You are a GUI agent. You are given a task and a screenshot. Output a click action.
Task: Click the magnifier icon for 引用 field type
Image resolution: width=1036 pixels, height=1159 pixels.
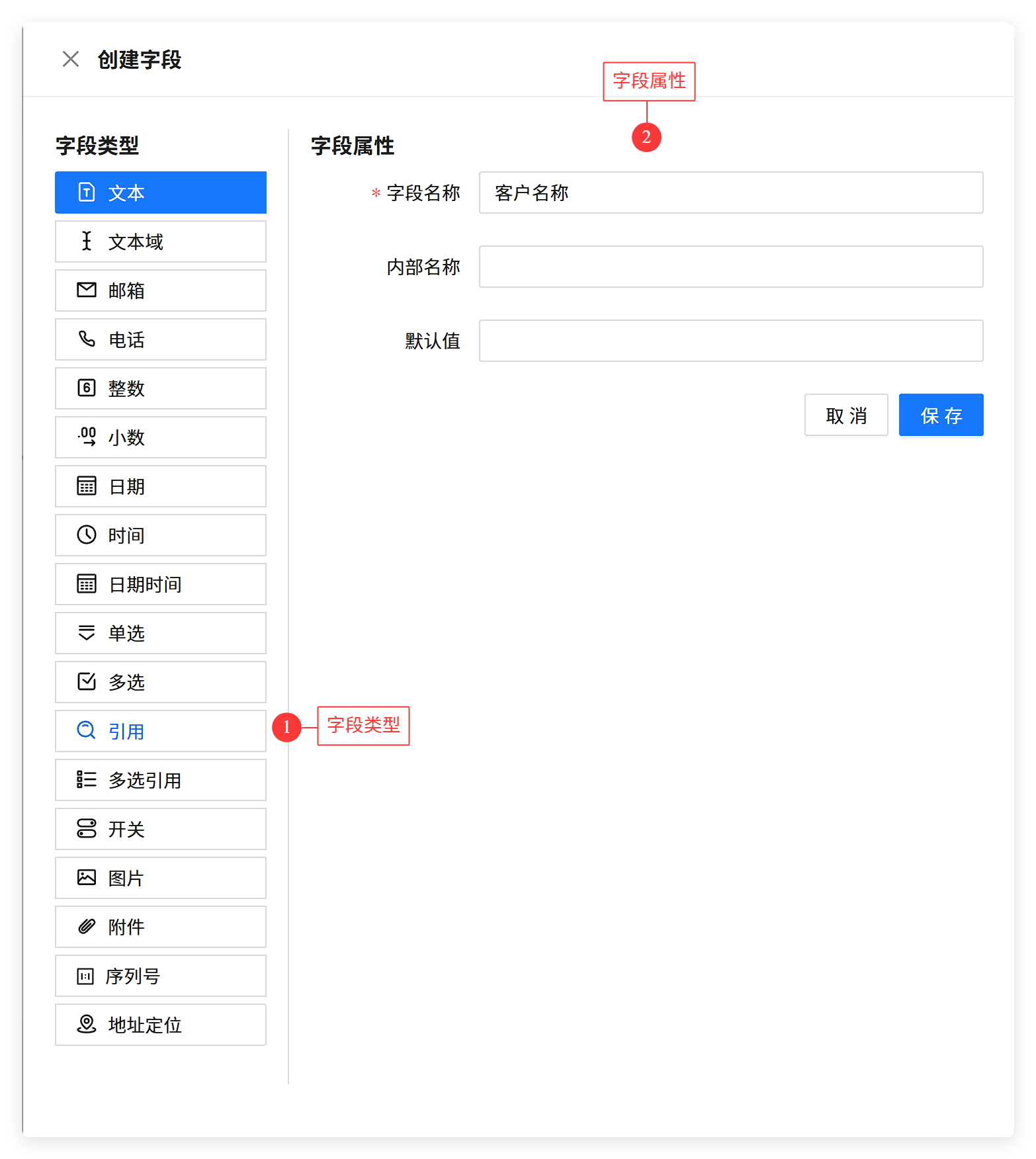pyautogui.click(x=87, y=730)
